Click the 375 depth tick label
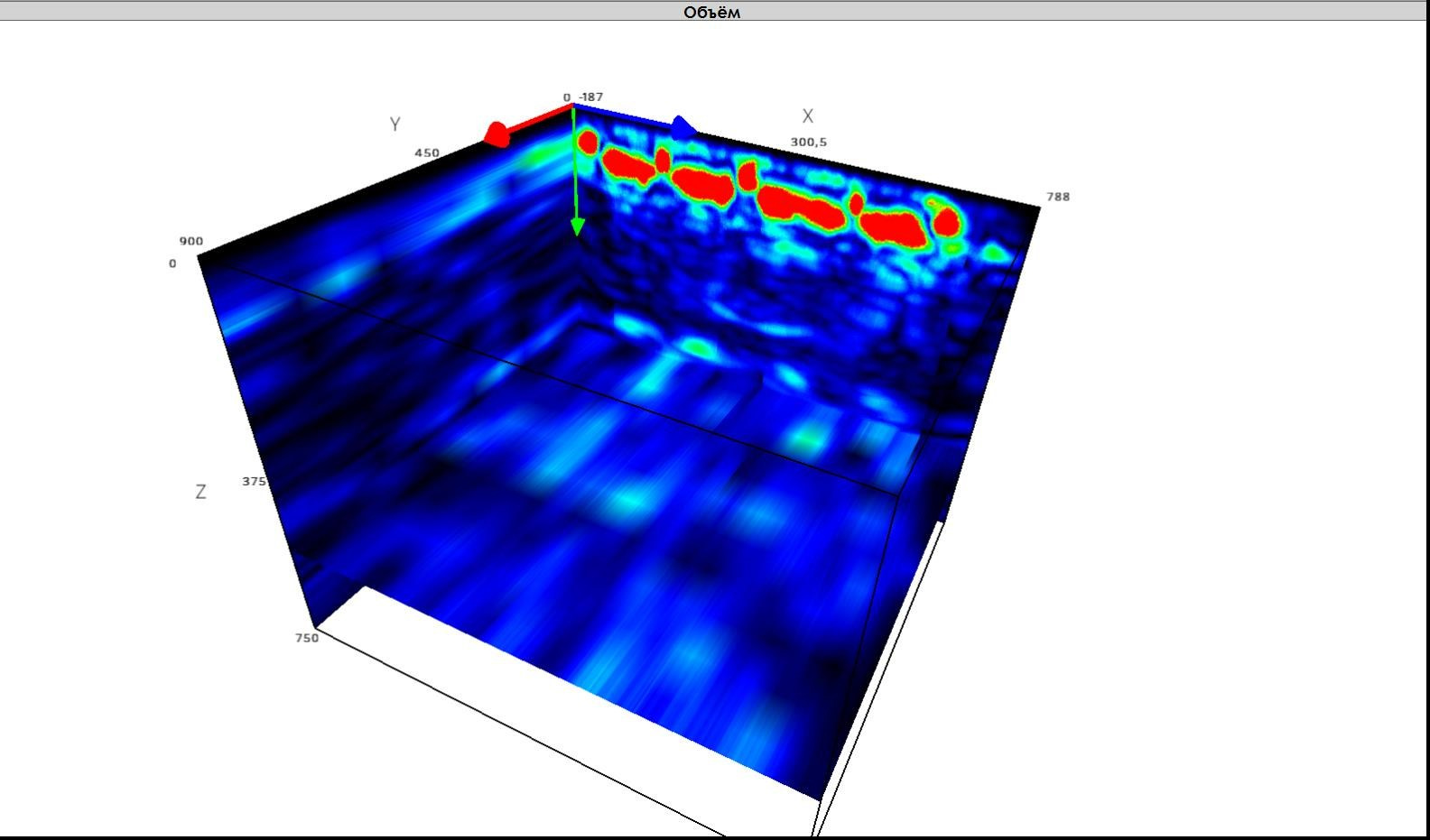 coord(254,481)
